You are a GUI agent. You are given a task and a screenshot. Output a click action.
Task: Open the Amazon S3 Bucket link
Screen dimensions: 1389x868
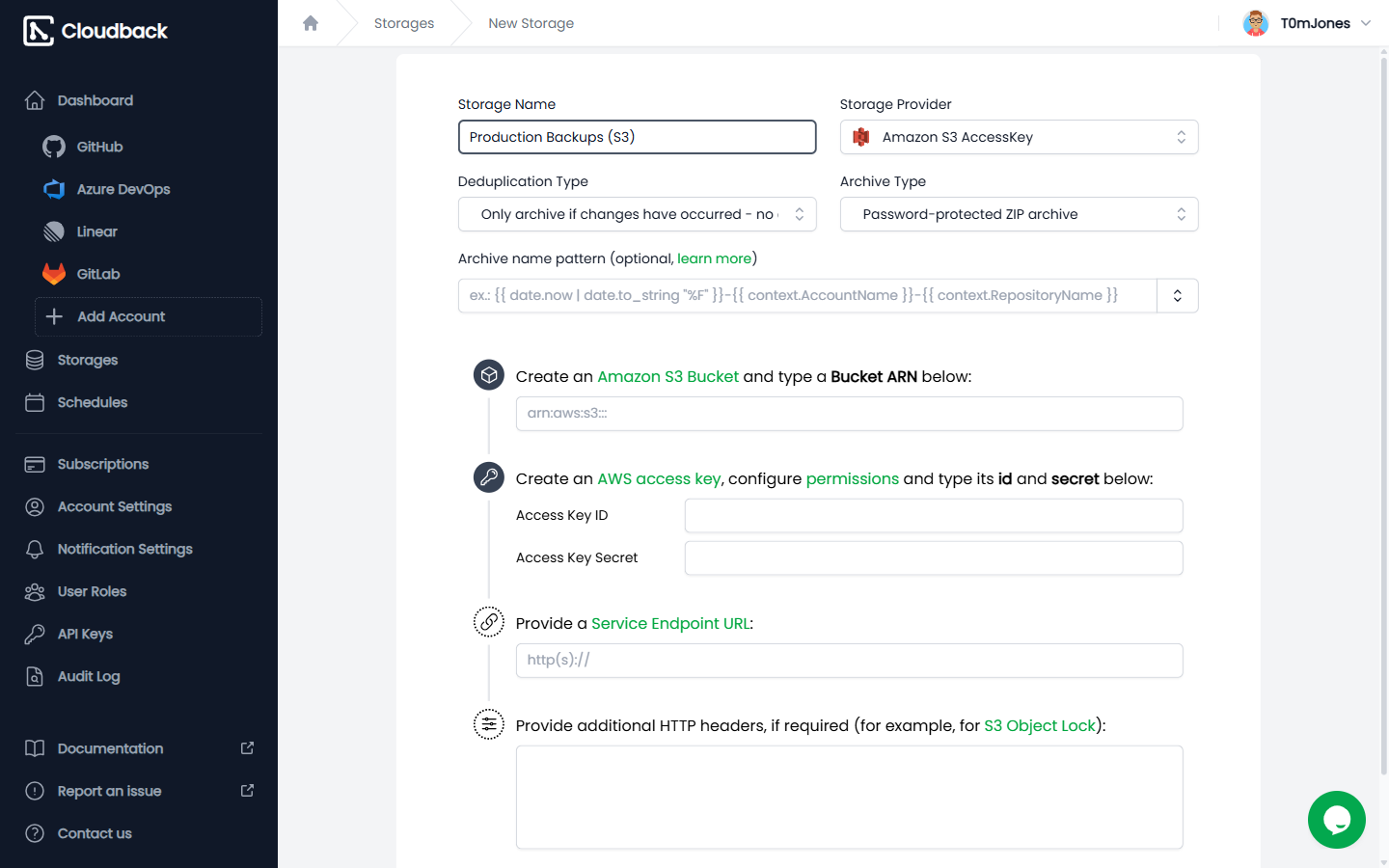click(667, 376)
